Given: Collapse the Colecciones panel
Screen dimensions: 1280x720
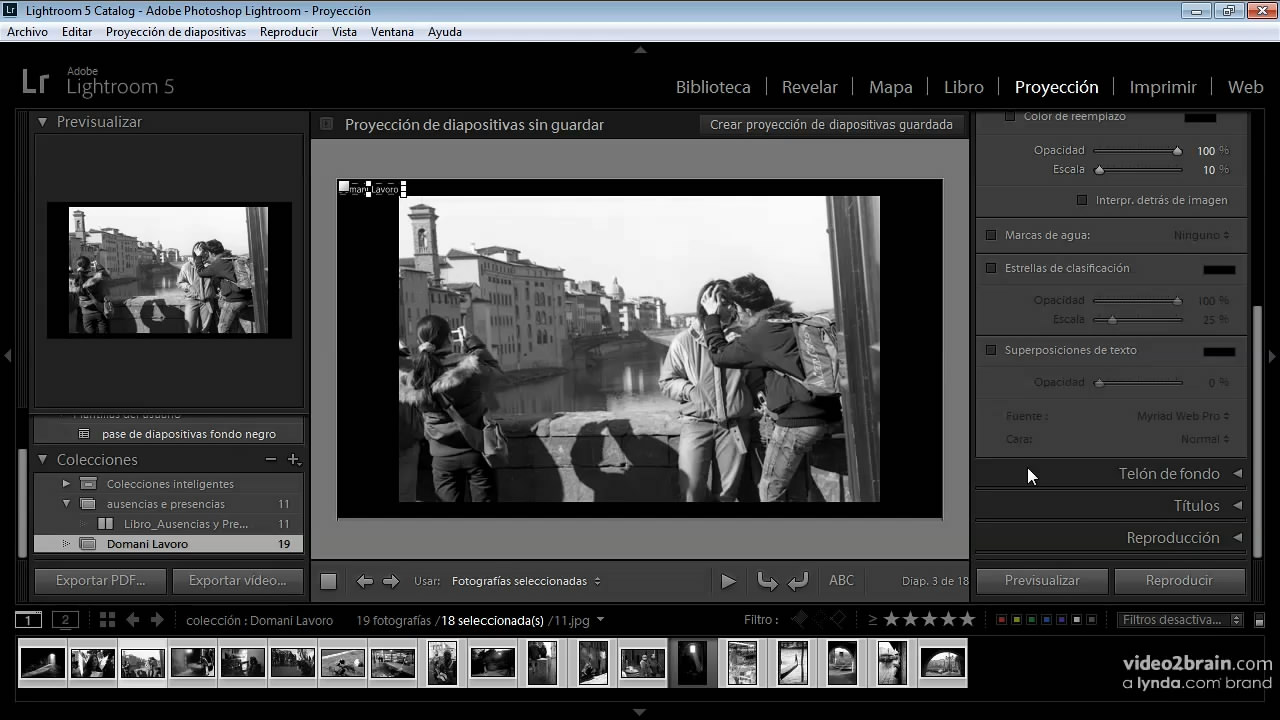Looking at the screenshot, I should 43,460.
